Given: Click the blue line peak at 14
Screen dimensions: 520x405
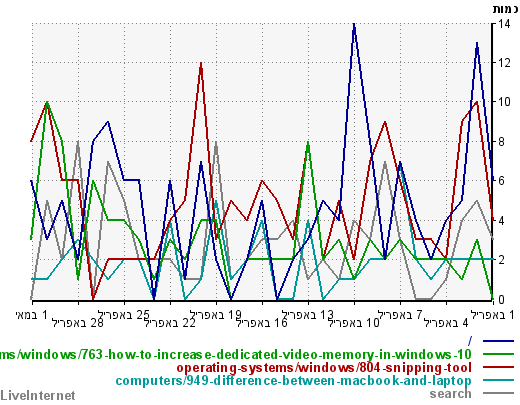Looking at the screenshot, I should coord(354,24).
